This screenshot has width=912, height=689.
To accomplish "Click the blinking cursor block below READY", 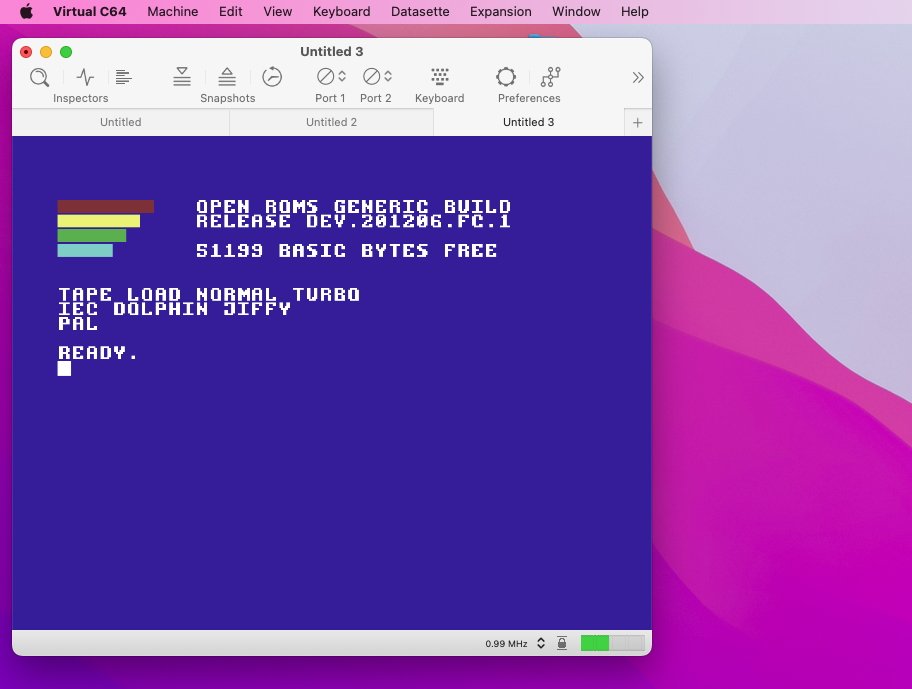I will [x=65, y=368].
